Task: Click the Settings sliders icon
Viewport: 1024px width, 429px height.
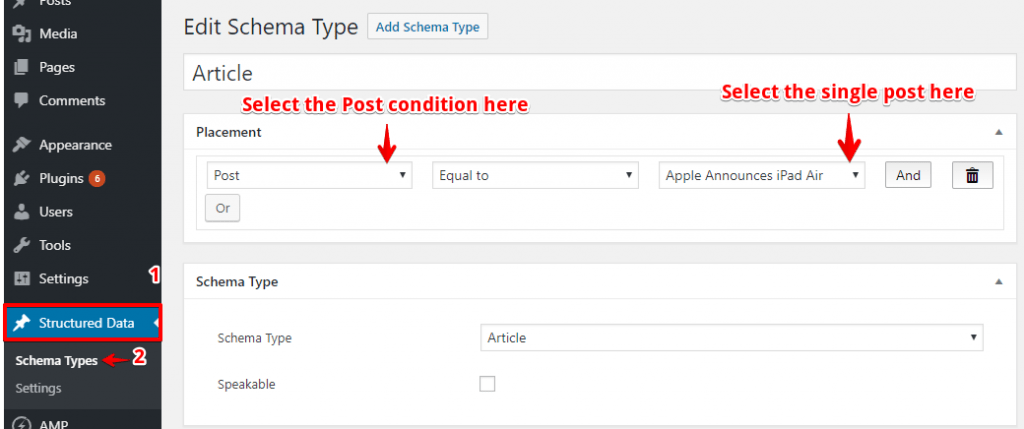Action: coord(22,279)
